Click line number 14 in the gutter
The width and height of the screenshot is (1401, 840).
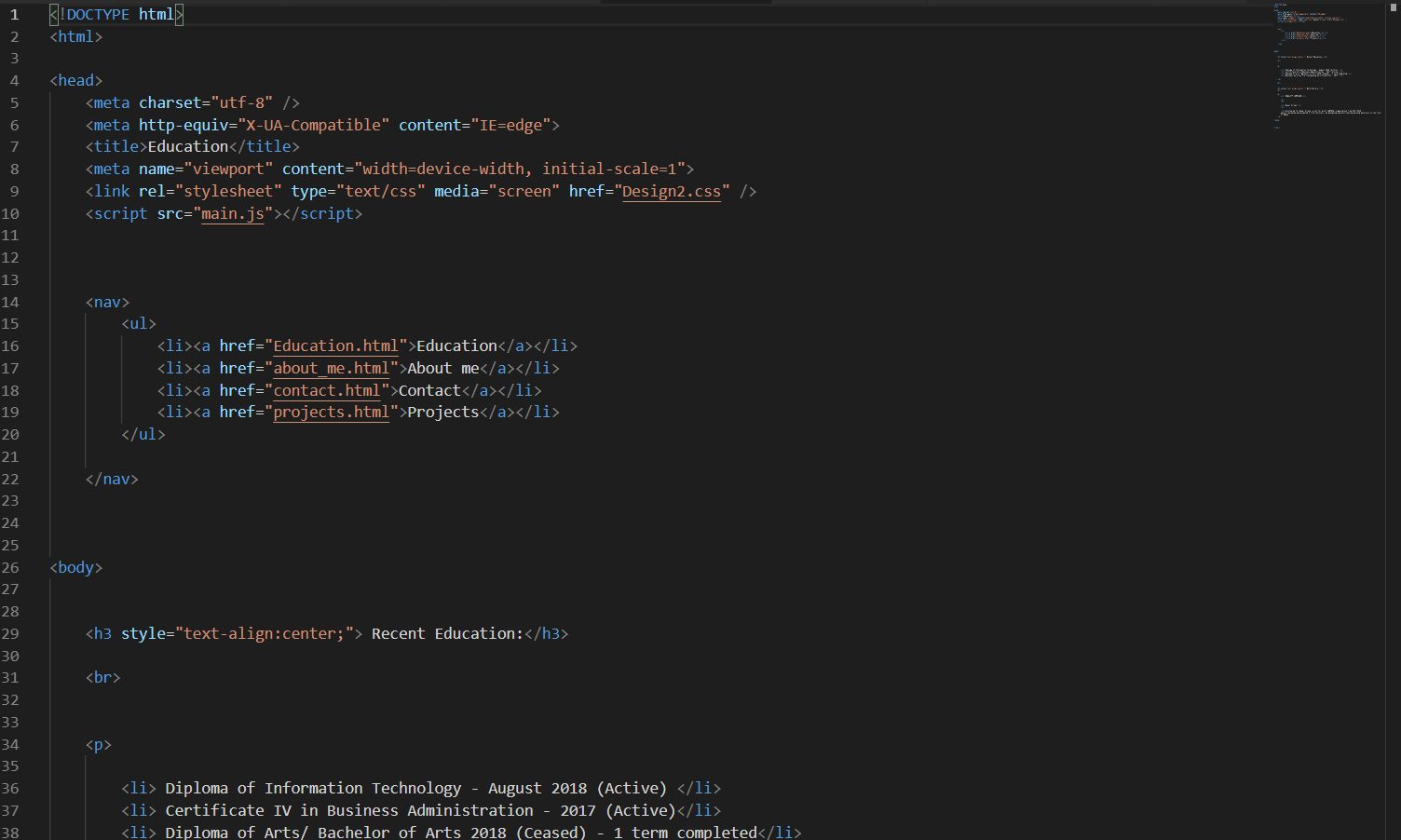(10, 303)
